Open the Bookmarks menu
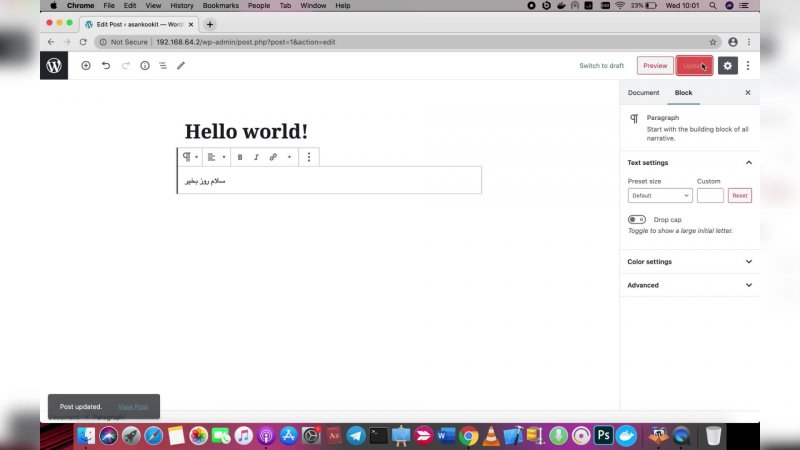This screenshot has height=450, width=800. pyautogui.click(x=221, y=6)
